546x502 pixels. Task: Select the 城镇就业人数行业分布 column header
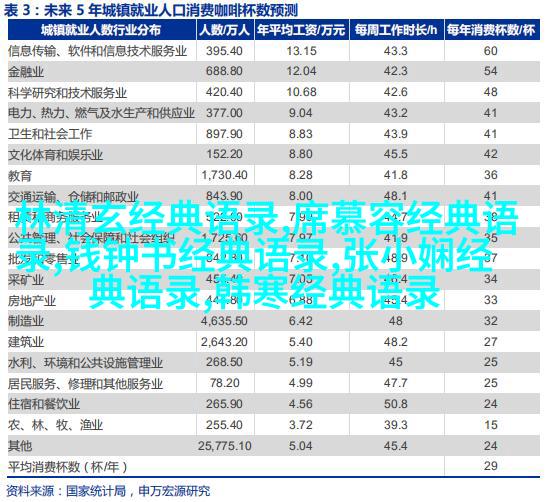pyautogui.click(x=101, y=30)
